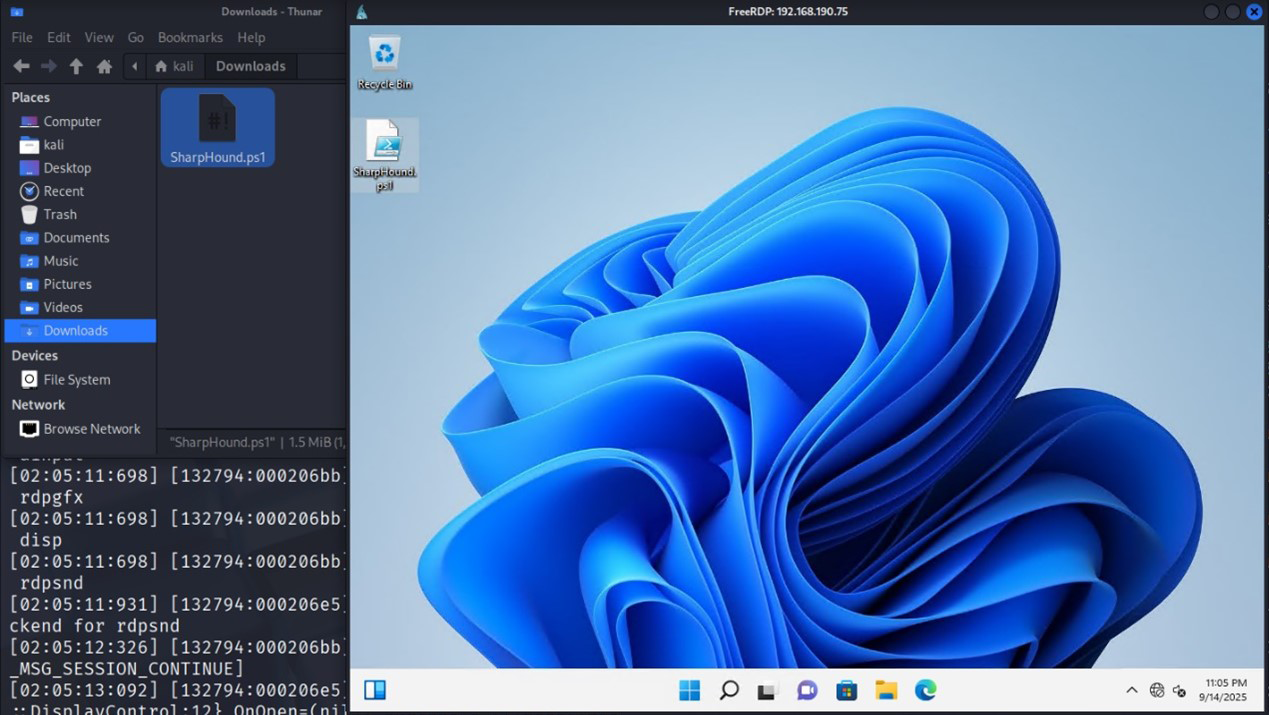The image size is (1269, 715).
Task: Open File Explorer from Windows taskbar
Action: (886, 690)
